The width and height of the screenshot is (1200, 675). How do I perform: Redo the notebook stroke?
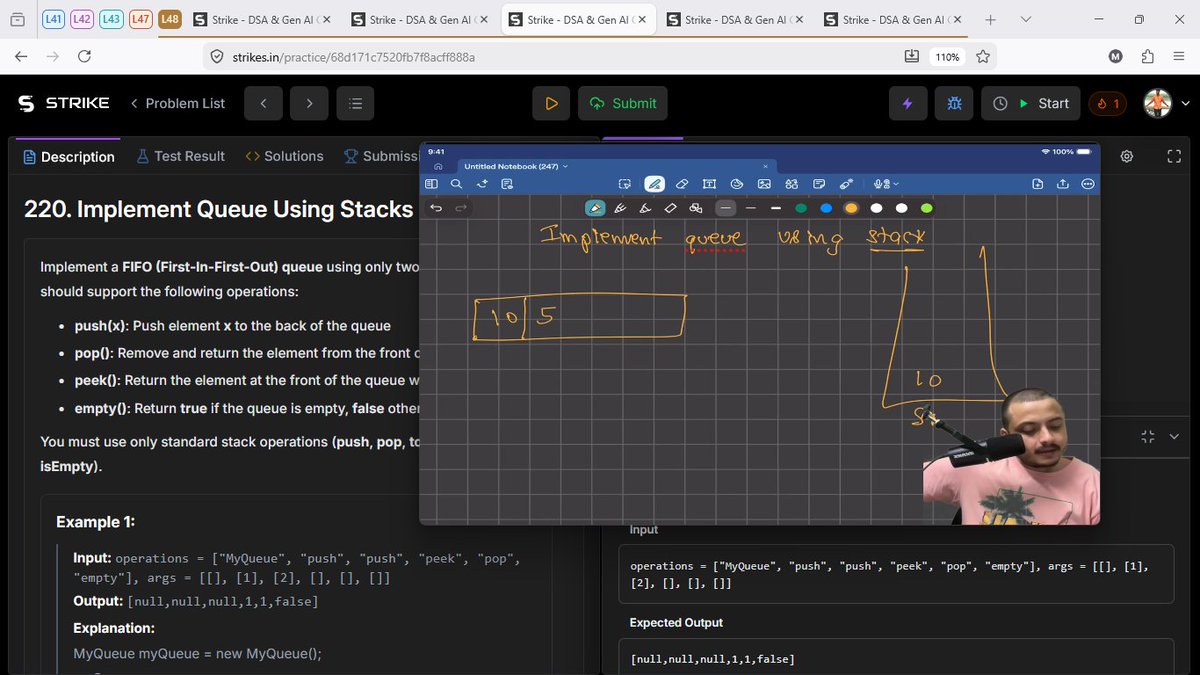(460, 208)
